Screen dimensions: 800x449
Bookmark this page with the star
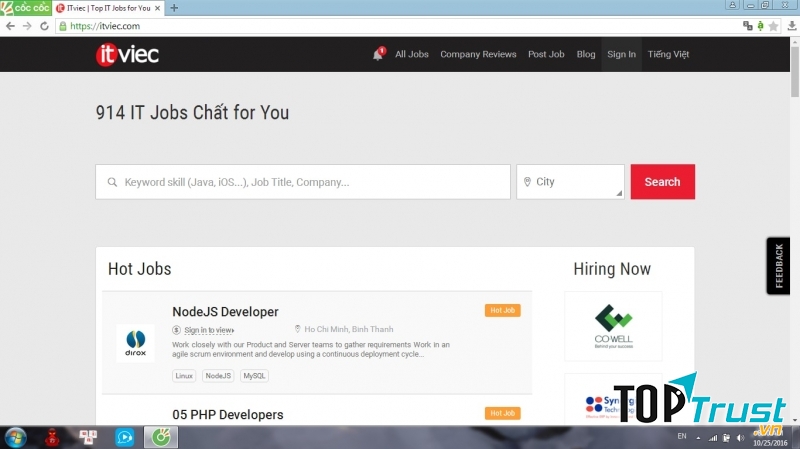click(x=773, y=26)
